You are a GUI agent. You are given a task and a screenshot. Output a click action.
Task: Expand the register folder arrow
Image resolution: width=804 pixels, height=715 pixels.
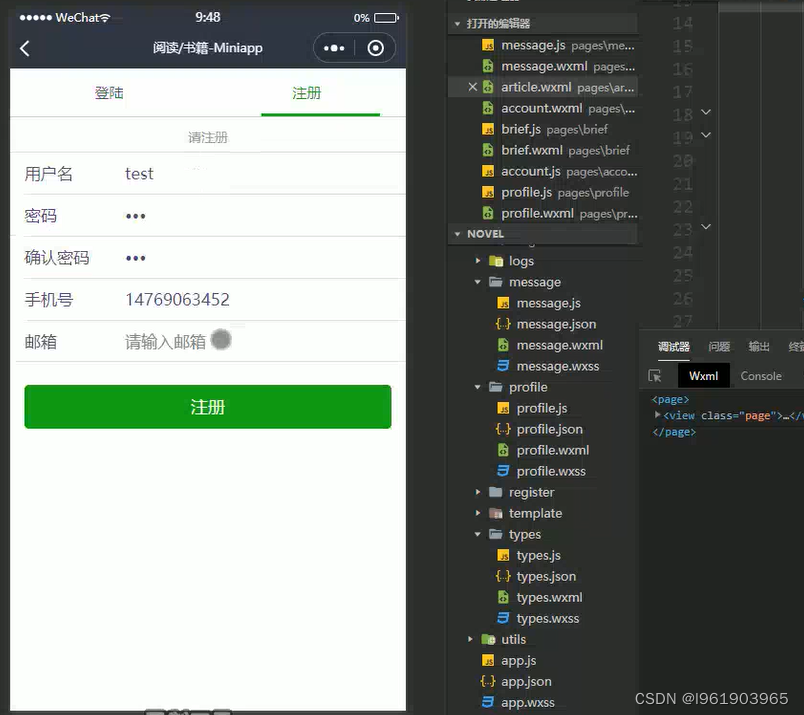(x=477, y=492)
